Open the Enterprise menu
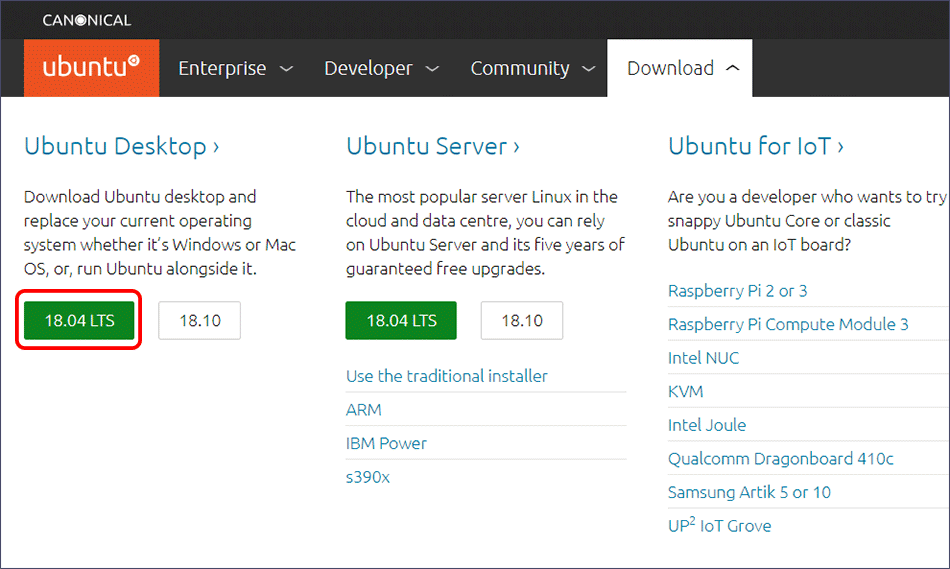 (x=236, y=68)
